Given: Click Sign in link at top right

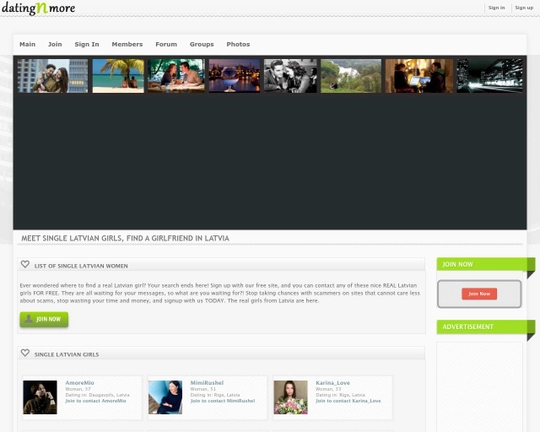Looking at the screenshot, I should coord(497,8).
